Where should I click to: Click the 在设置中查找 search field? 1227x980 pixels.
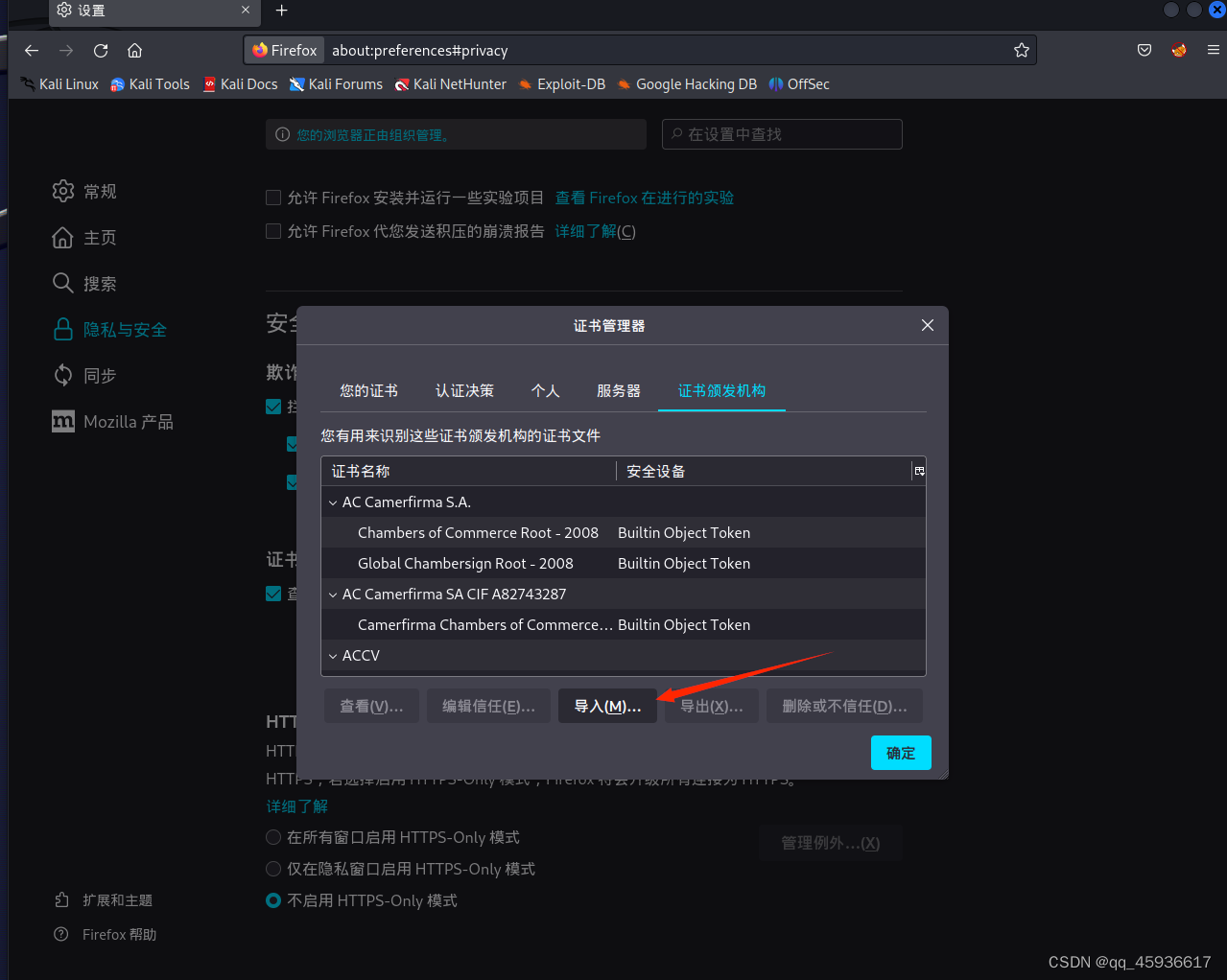(782, 134)
